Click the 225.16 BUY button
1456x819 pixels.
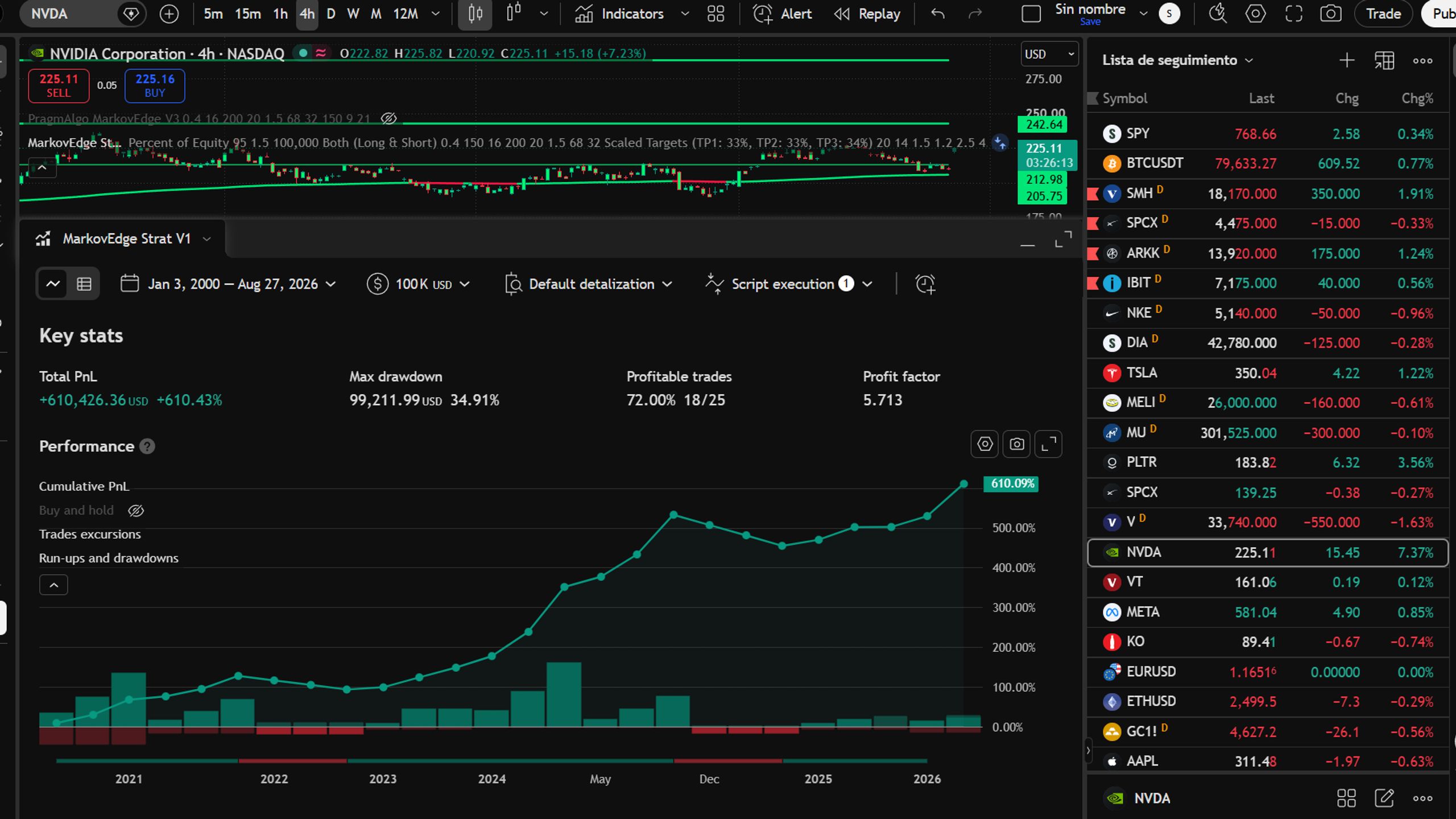[x=155, y=86]
